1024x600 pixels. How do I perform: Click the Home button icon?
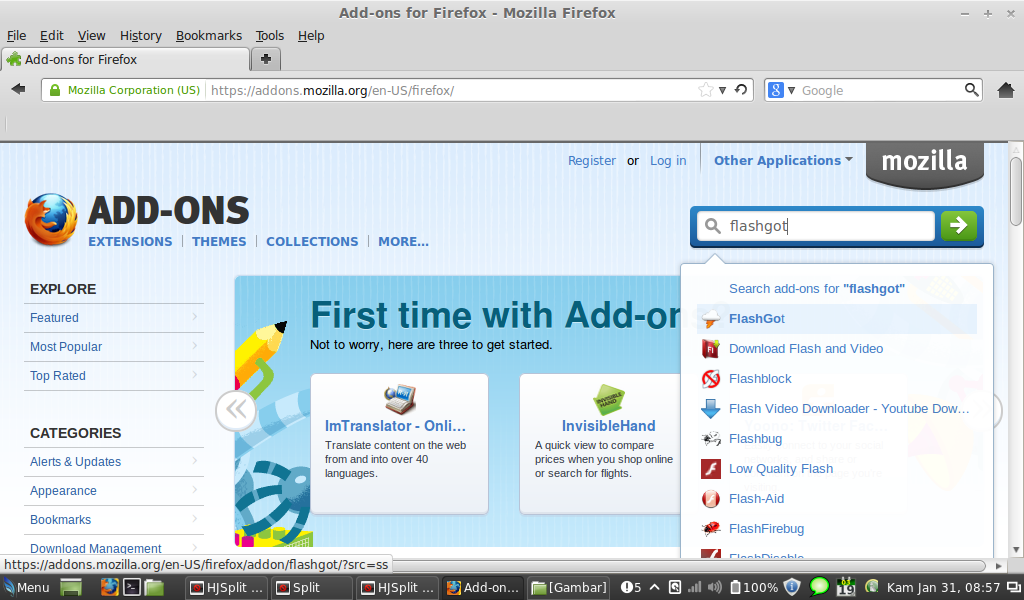(x=1006, y=90)
